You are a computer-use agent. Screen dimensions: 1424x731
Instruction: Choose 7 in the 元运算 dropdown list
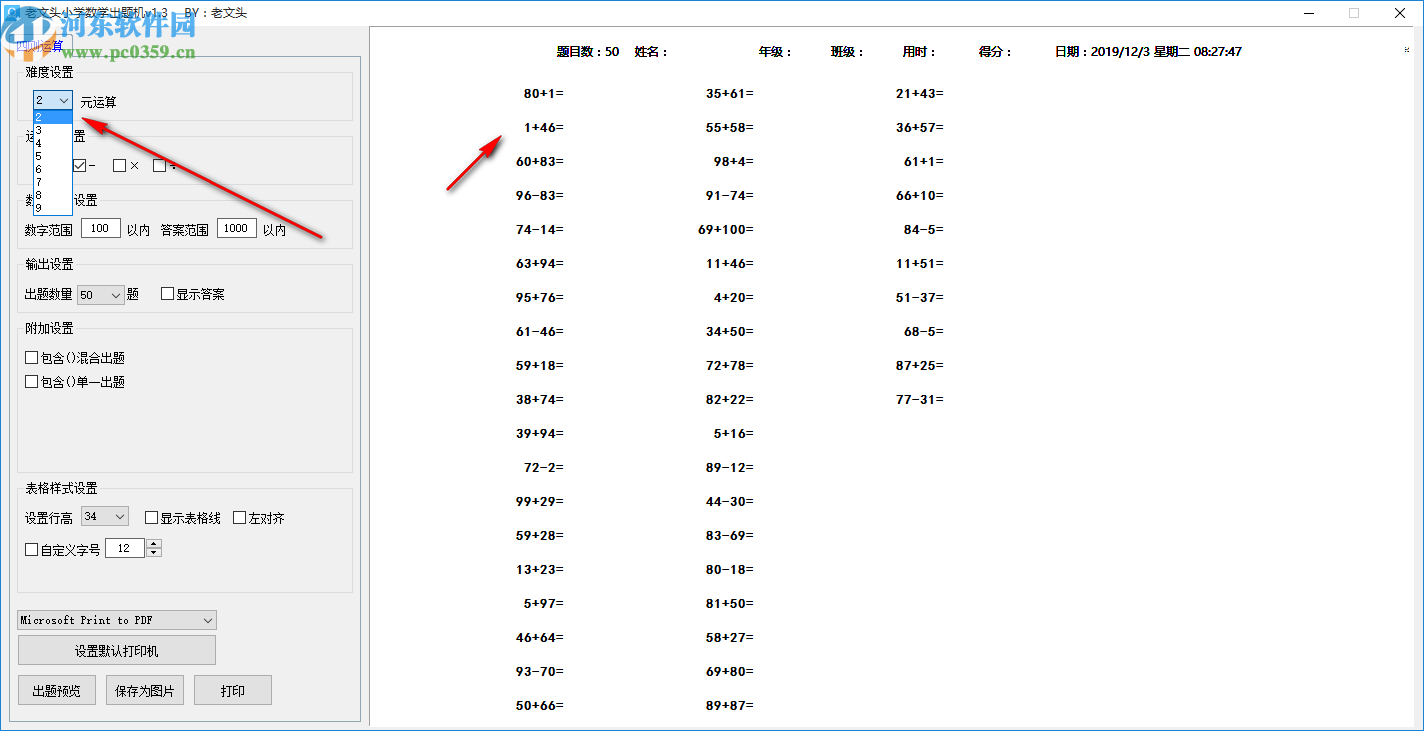[x=53, y=182]
